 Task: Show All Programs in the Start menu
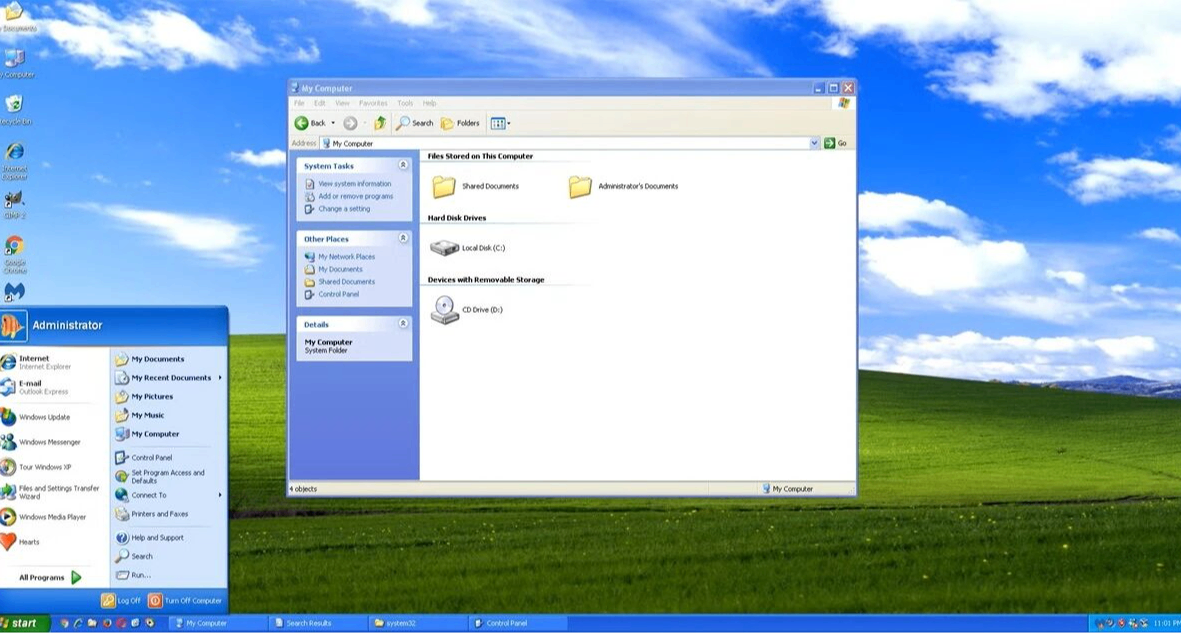(50, 577)
